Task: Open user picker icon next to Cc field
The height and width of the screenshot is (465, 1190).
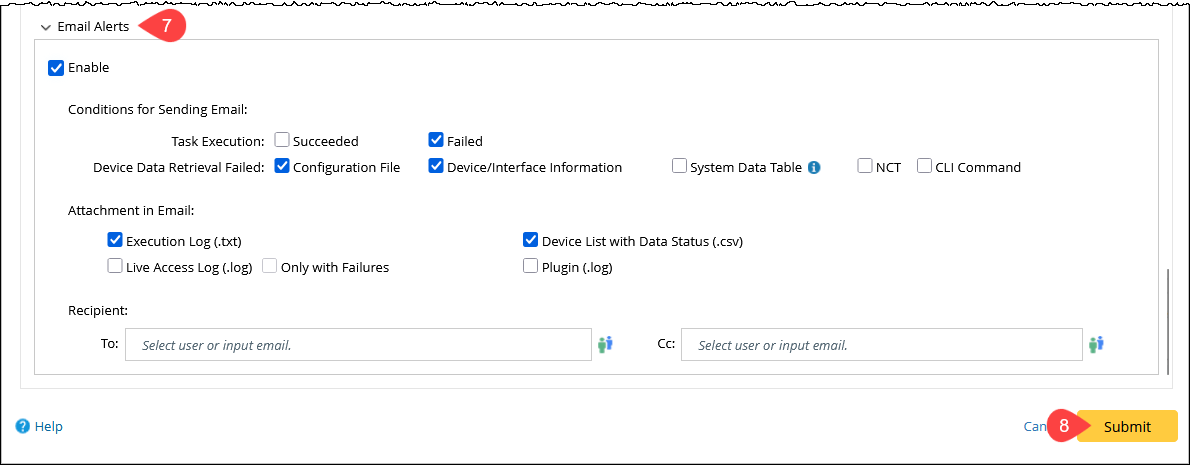Action: 1096,344
